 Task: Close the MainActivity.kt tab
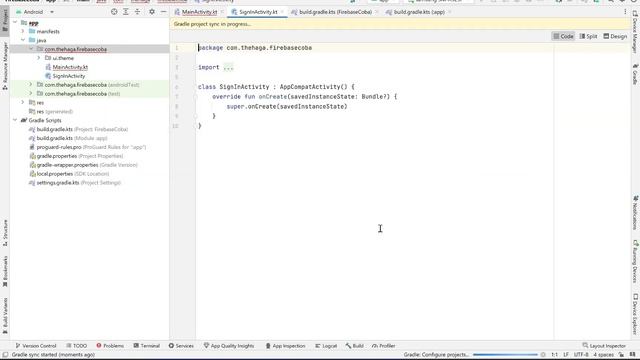coord(222,12)
